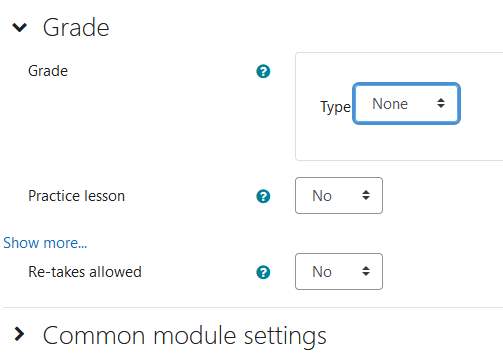Open the Practice lesson dropdown
503x360 pixels.
[339, 196]
